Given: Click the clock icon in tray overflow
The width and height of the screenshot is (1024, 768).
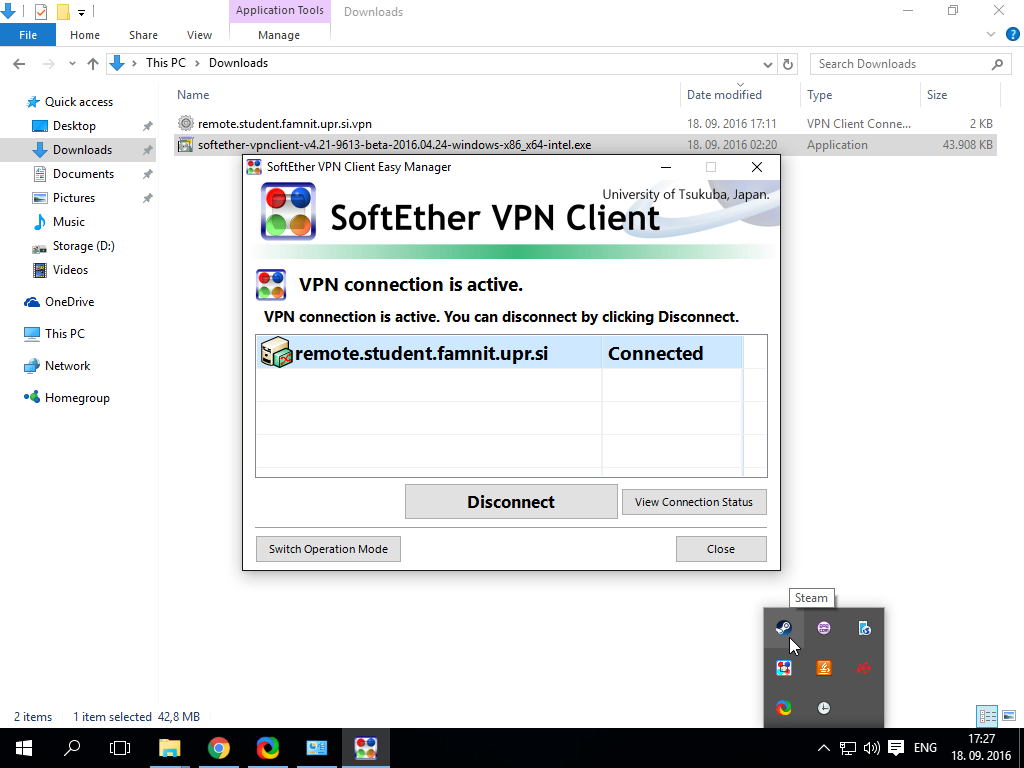Looking at the screenshot, I should click(823, 708).
